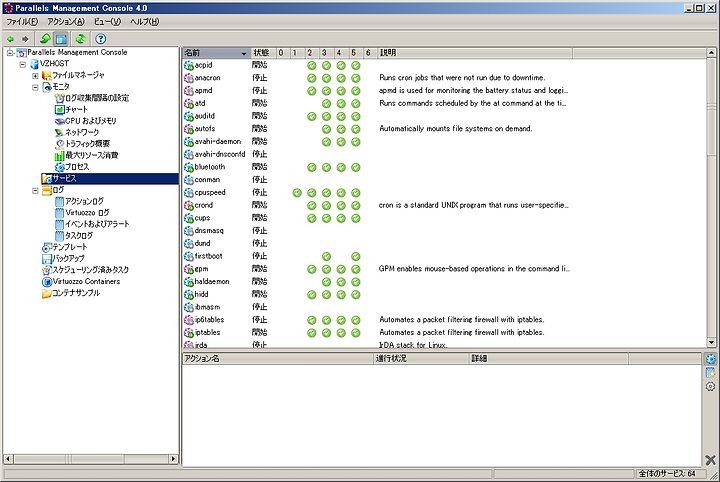Select the サービス tree item
The width and height of the screenshot is (720, 482).
click(64, 178)
